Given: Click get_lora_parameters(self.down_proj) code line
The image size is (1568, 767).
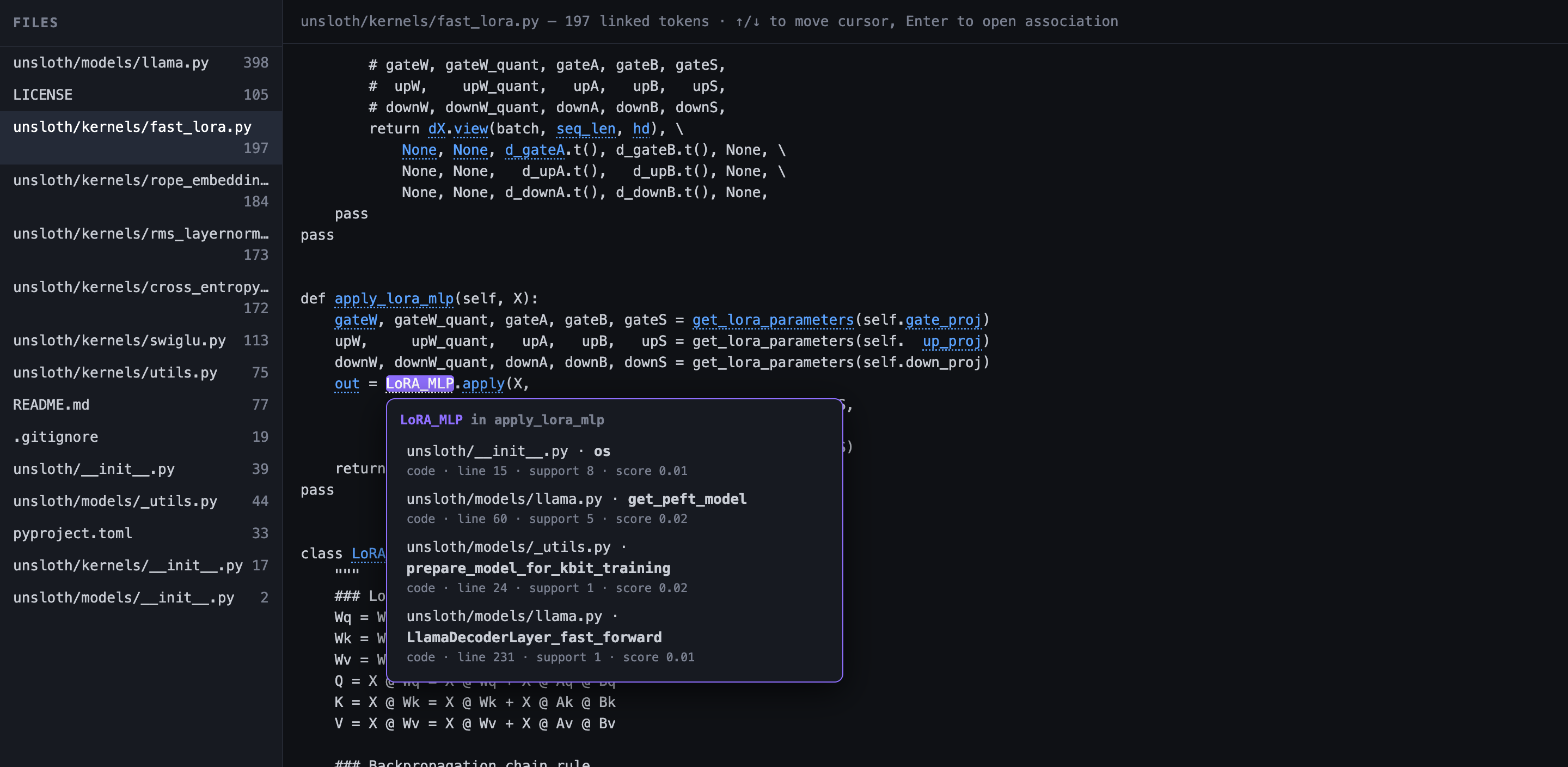Looking at the screenshot, I should pos(661,362).
